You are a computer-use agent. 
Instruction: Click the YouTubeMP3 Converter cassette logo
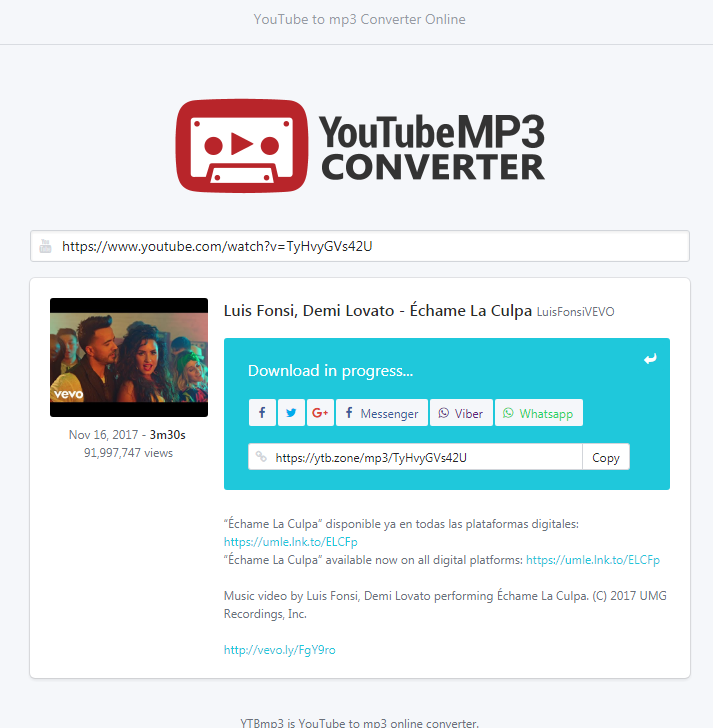pos(241,146)
